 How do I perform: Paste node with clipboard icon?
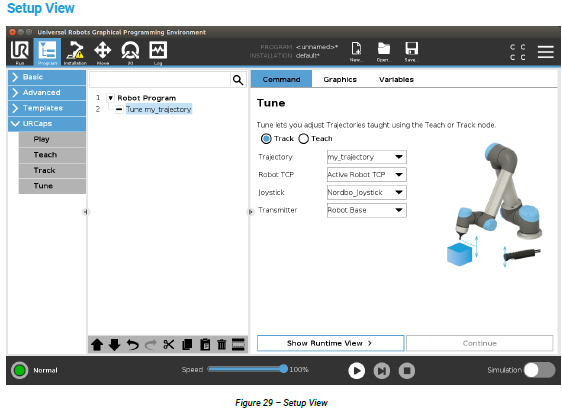pyautogui.click(x=205, y=345)
